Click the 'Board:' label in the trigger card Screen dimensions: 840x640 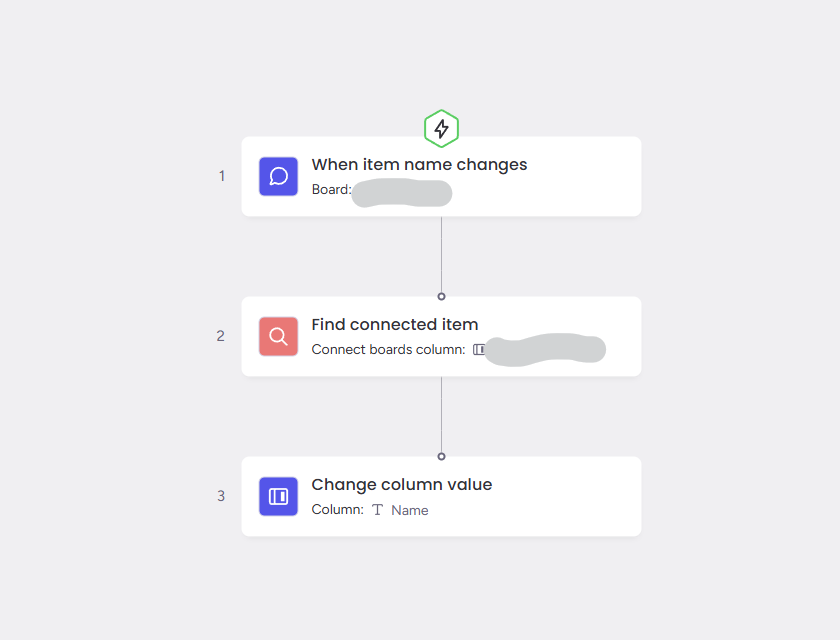click(331, 190)
